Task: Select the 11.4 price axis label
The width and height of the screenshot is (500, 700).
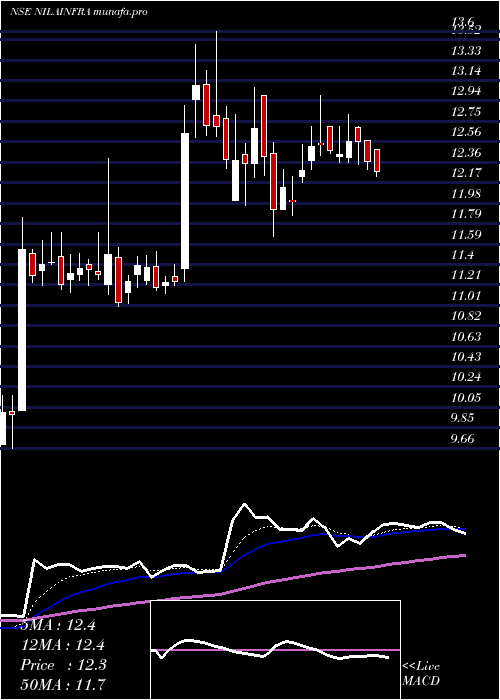Action: [x=462, y=255]
